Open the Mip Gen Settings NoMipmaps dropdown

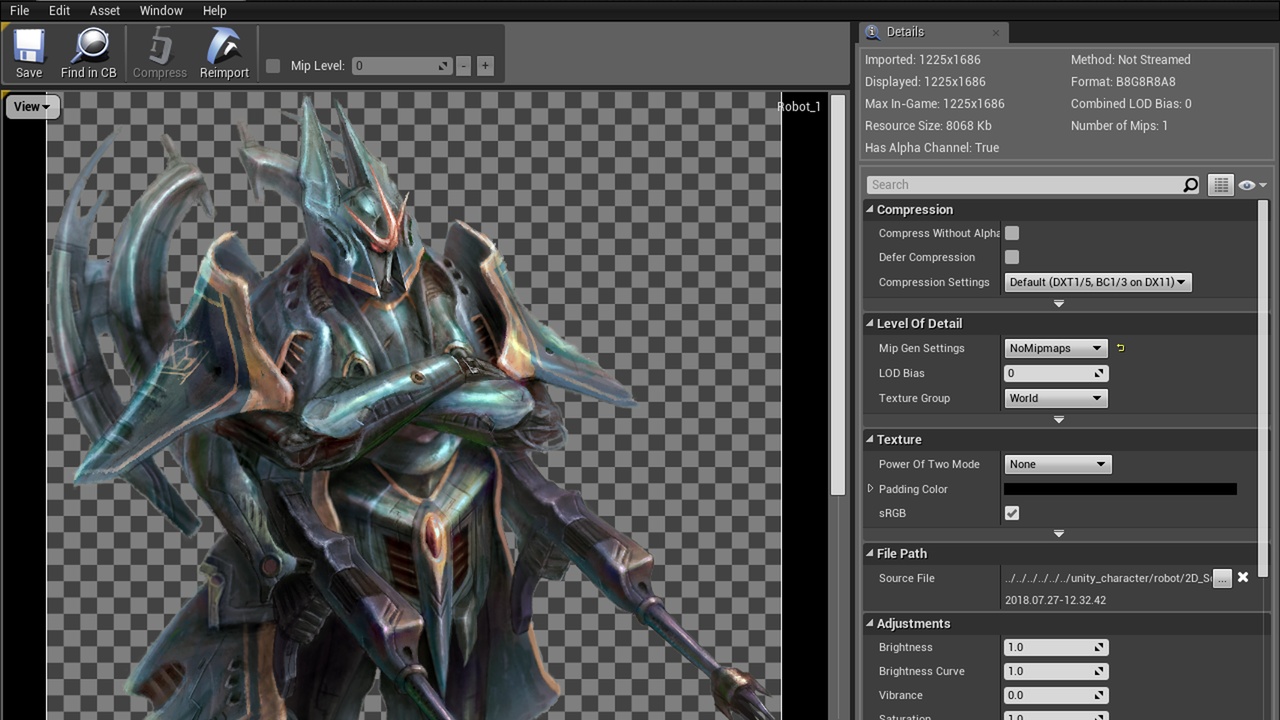pos(1055,348)
